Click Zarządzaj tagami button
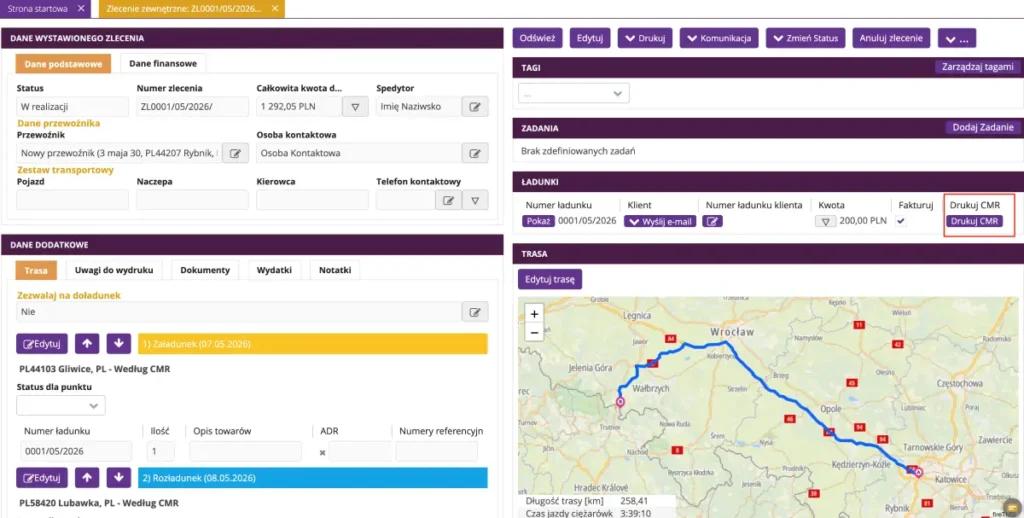Screen dimensions: 1024x518 click(978, 67)
